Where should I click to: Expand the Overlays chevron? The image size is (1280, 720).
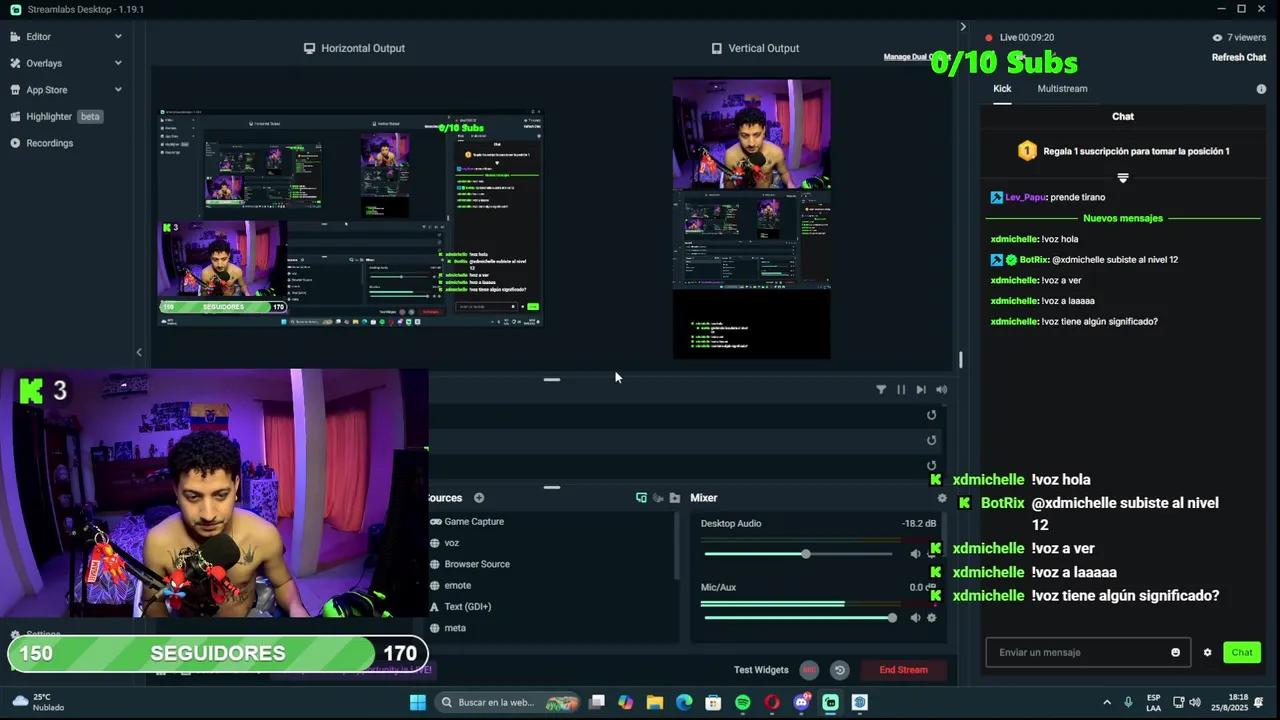pos(118,63)
